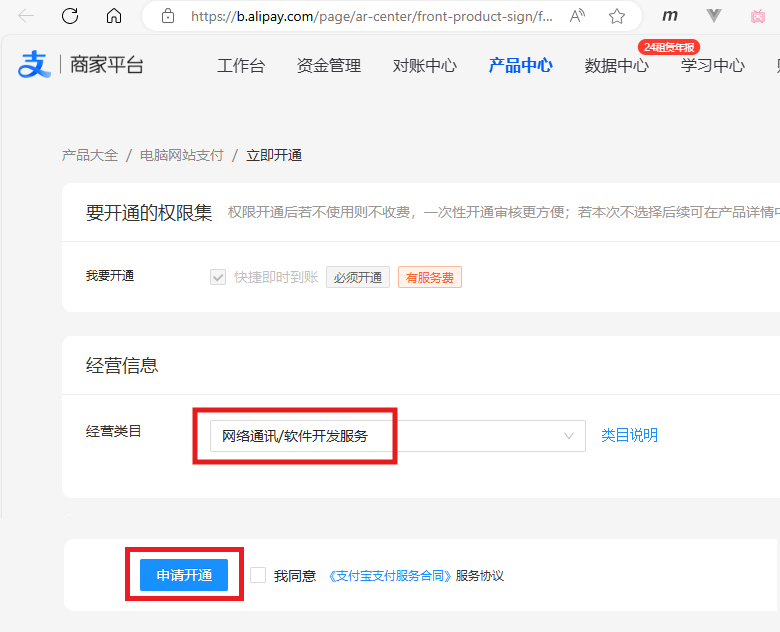This screenshot has height=632, width=780.
Task: Open the 经营类目 dropdown selector
Action: [x=397, y=436]
